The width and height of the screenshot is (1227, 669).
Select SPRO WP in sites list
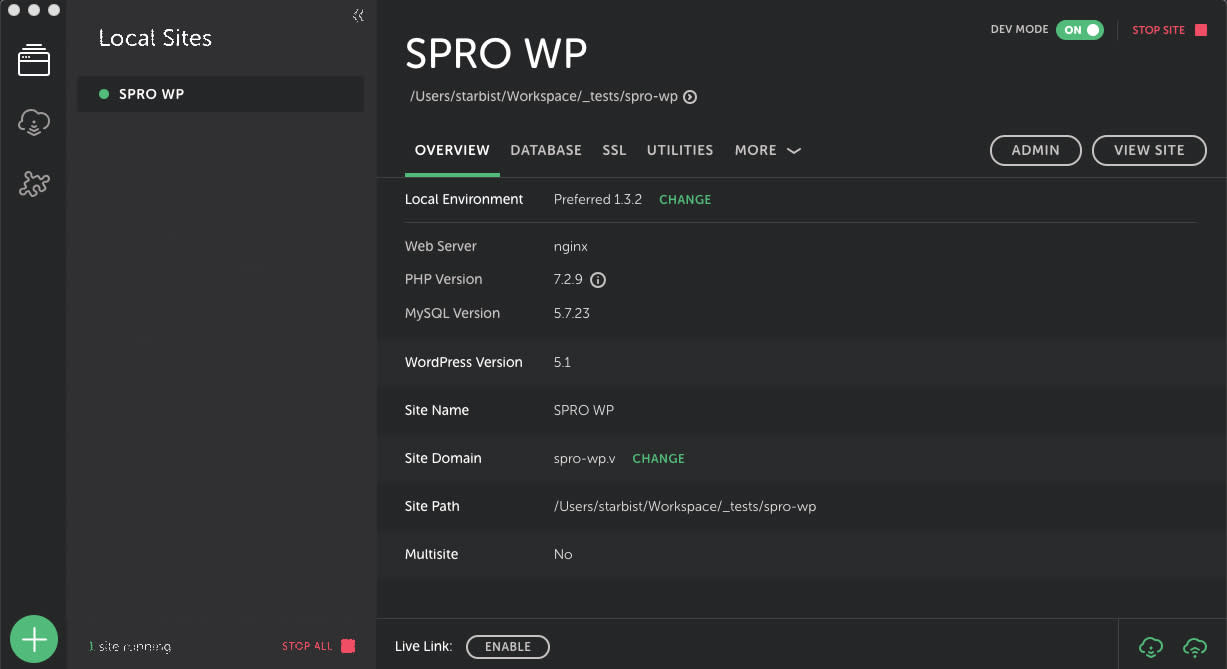220,94
